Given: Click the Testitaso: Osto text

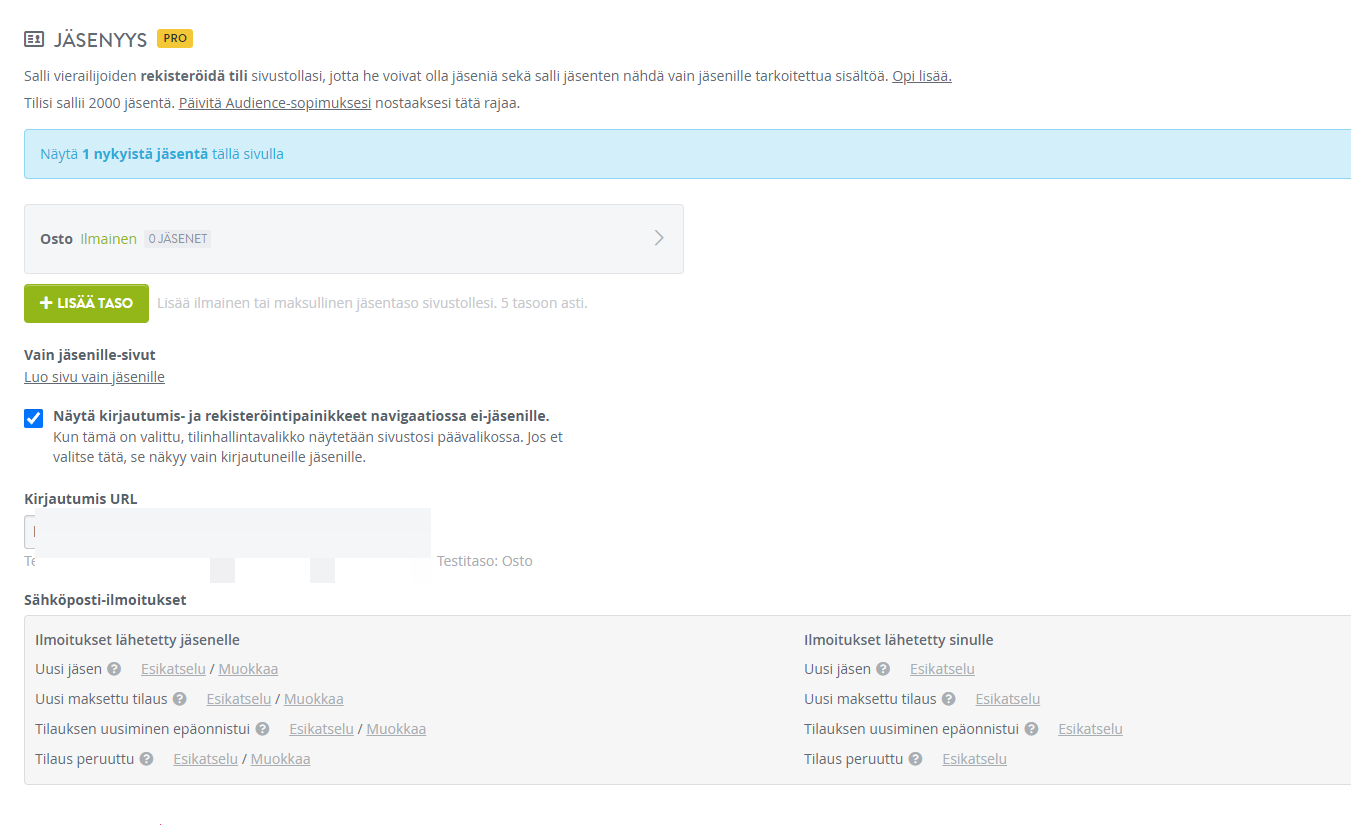Looking at the screenshot, I should [x=485, y=561].
